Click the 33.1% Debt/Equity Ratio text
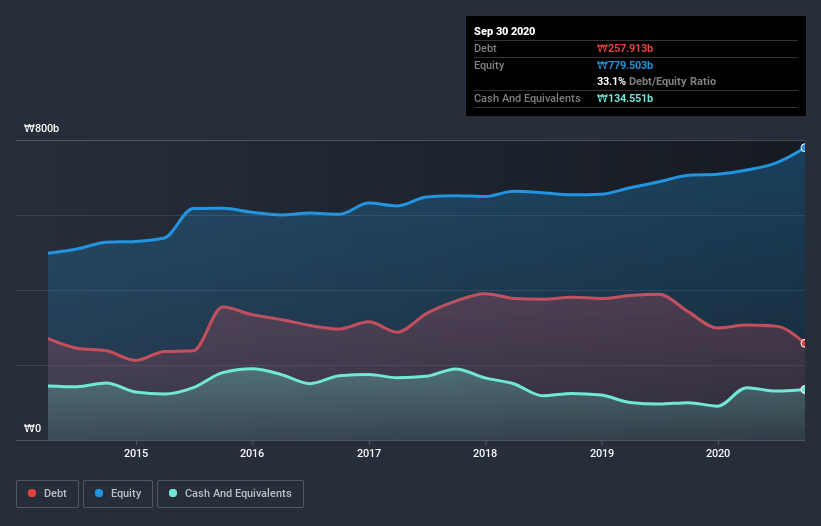821x526 pixels. click(x=656, y=81)
